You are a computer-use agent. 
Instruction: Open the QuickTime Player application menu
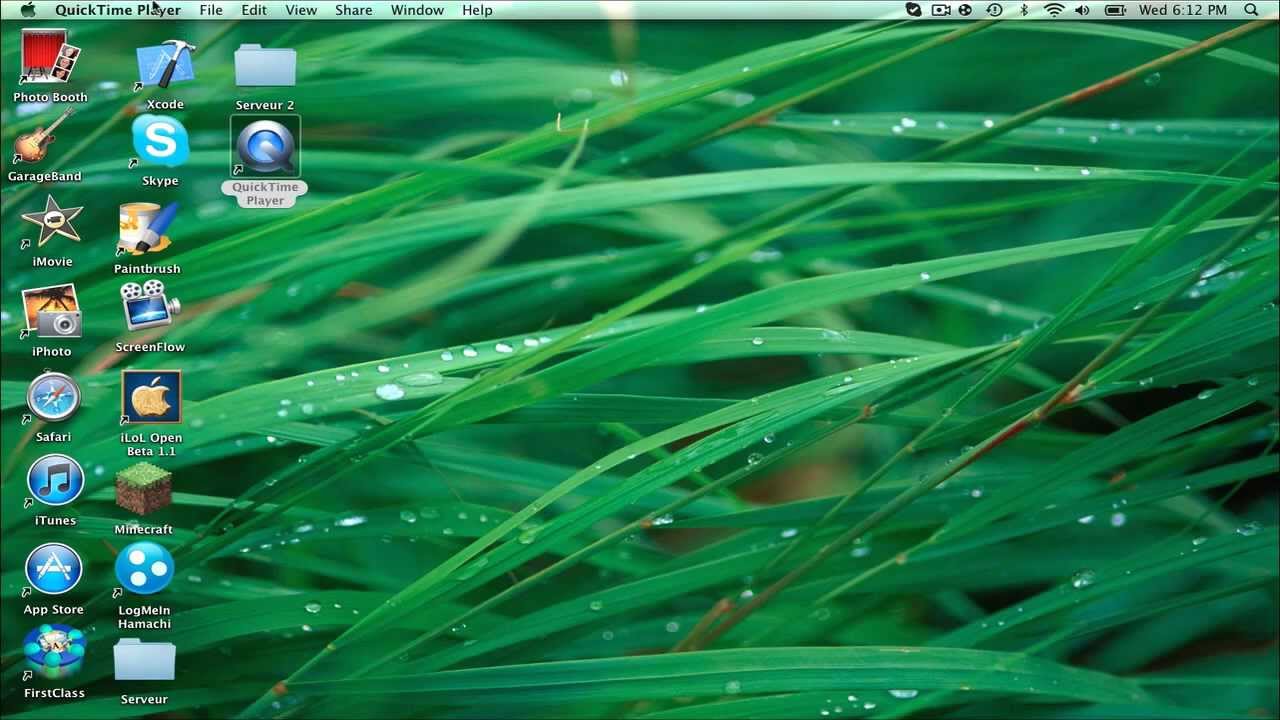tap(118, 10)
